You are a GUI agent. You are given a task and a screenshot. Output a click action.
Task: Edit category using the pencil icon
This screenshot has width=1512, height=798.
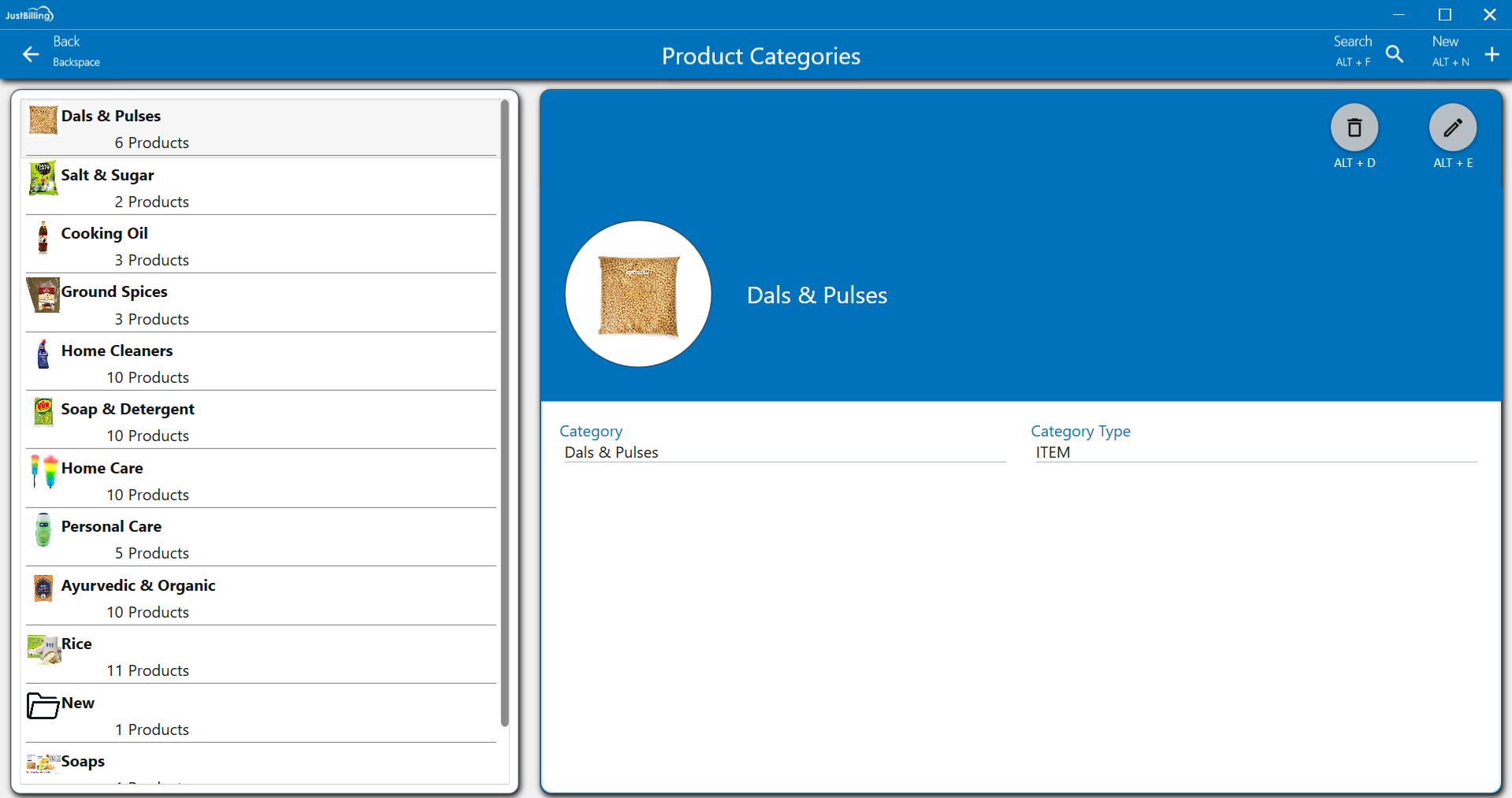1452,128
